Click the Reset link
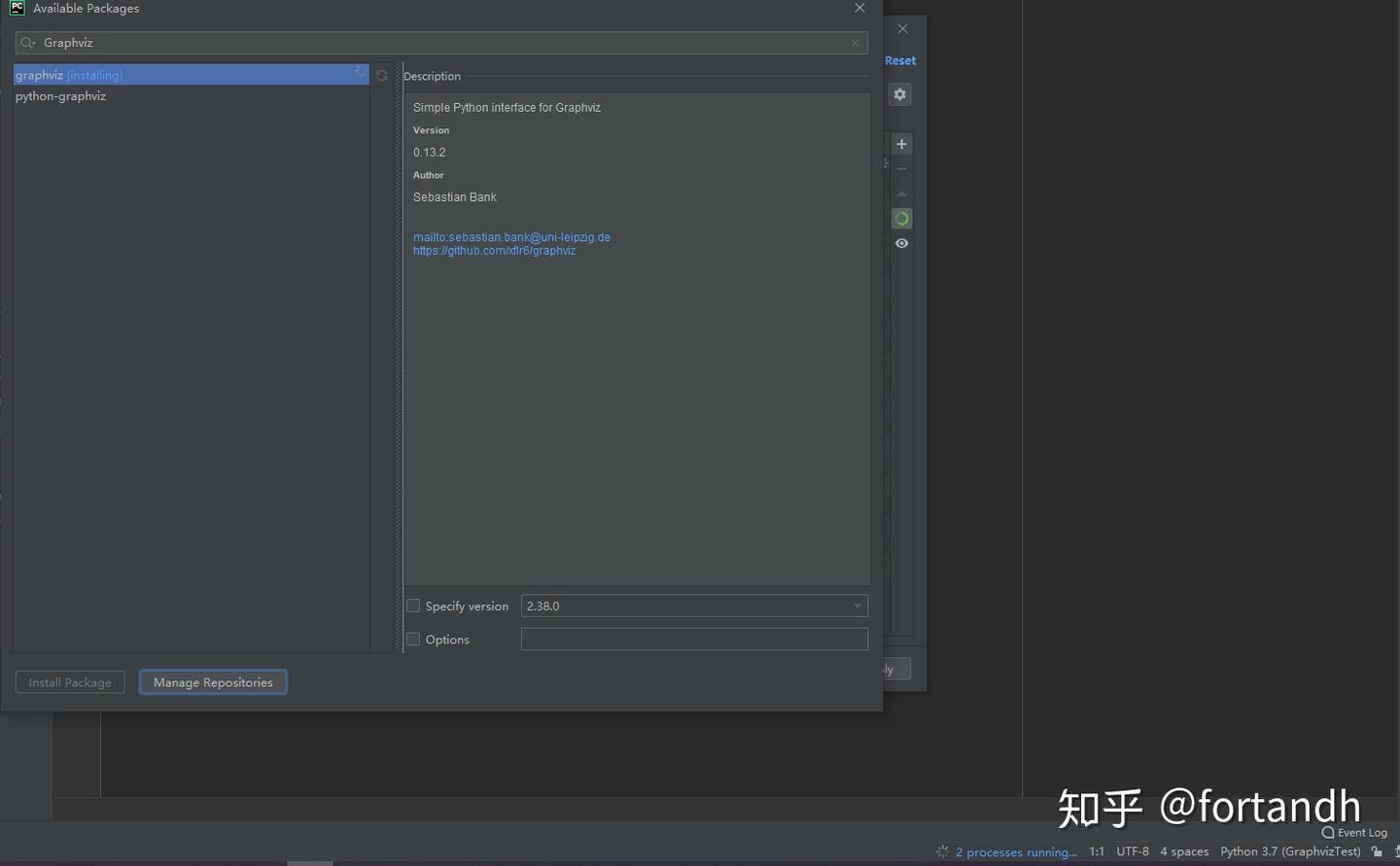Screen dimensions: 1400x866 tap(898, 60)
